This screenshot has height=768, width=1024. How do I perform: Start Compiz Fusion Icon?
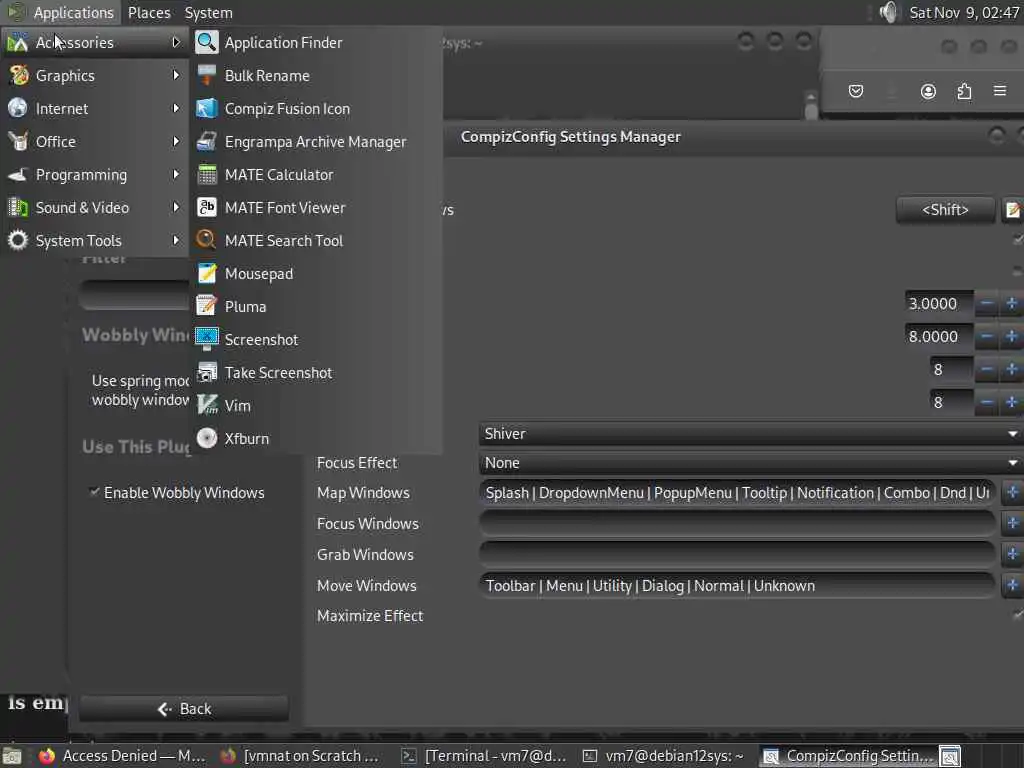tap(316, 108)
